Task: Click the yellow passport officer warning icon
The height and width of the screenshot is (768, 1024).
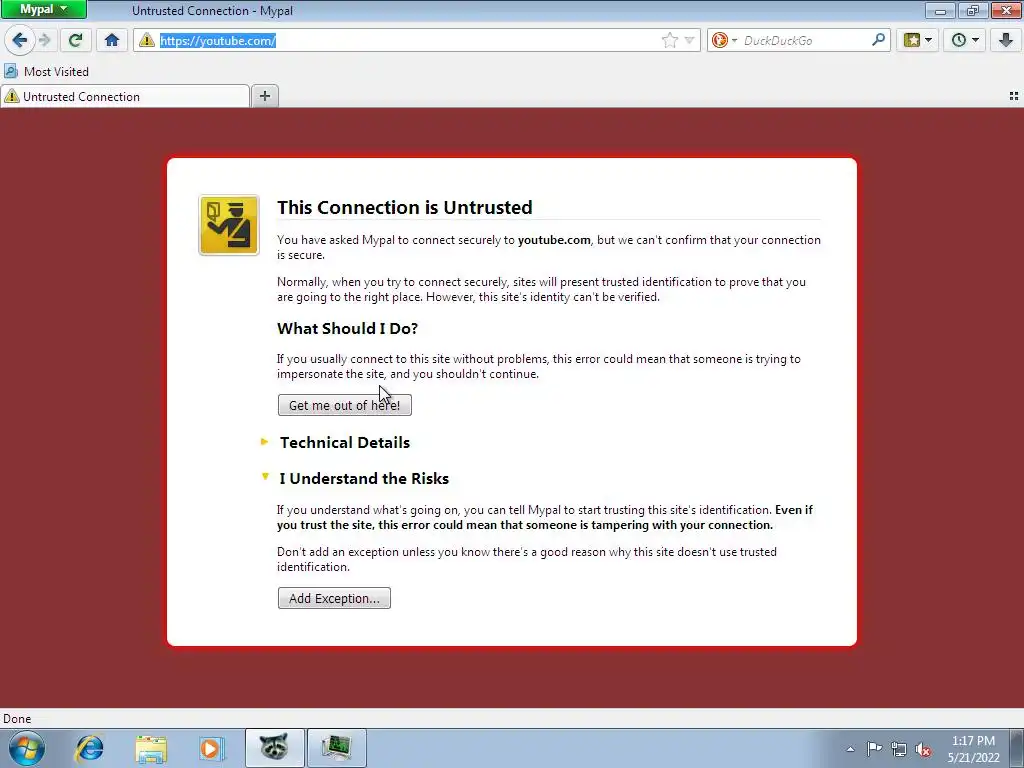Action: (x=229, y=225)
